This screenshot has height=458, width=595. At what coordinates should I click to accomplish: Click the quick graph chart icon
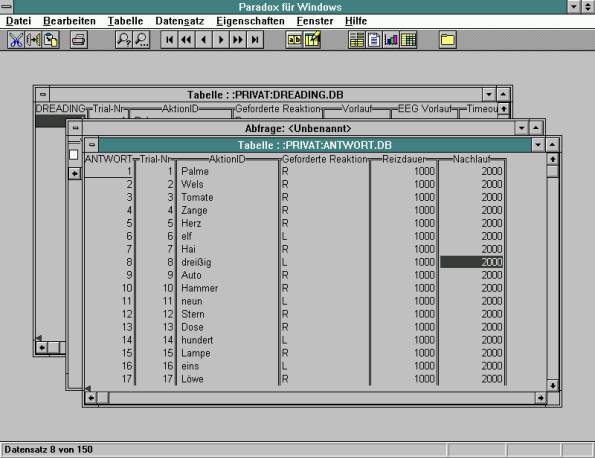(391, 40)
